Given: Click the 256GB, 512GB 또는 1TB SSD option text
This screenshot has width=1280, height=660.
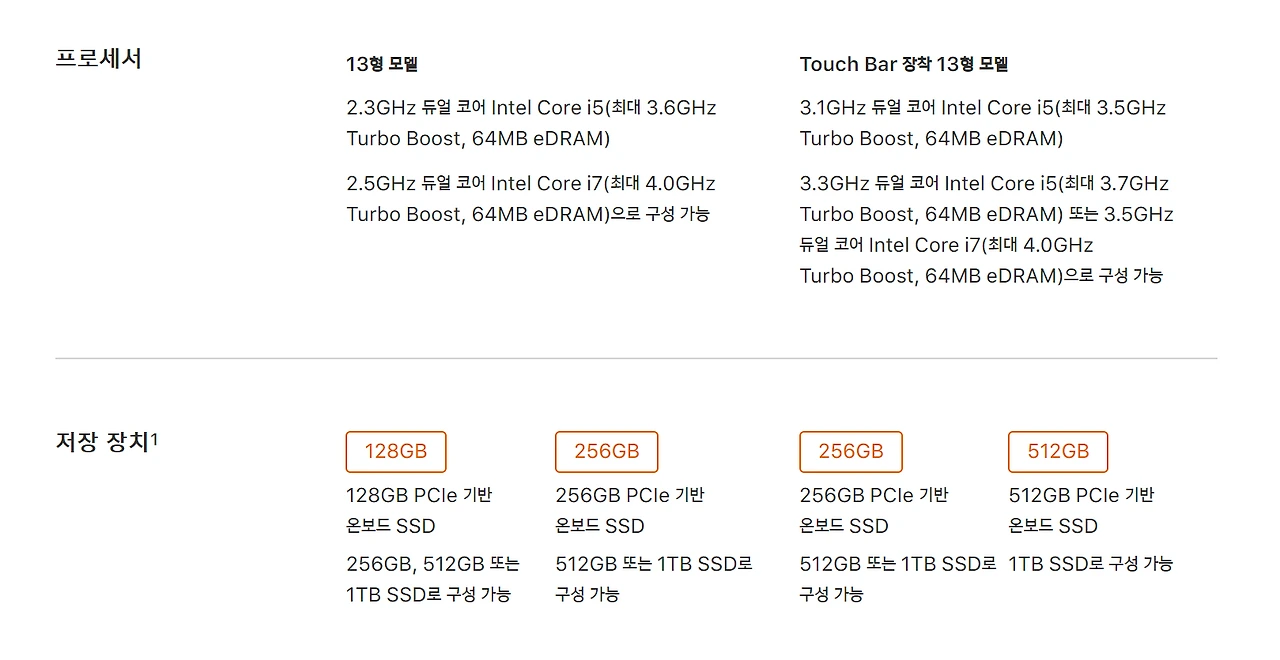Looking at the screenshot, I should [433, 579].
